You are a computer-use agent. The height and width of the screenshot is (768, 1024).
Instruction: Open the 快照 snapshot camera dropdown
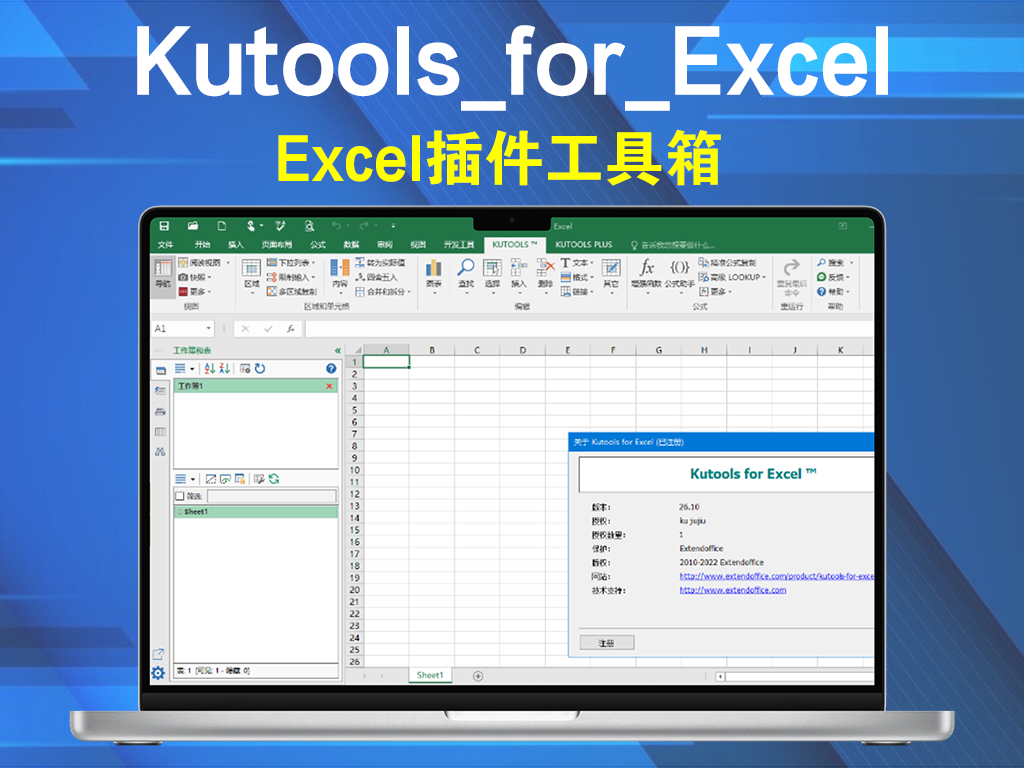click(x=195, y=278)
